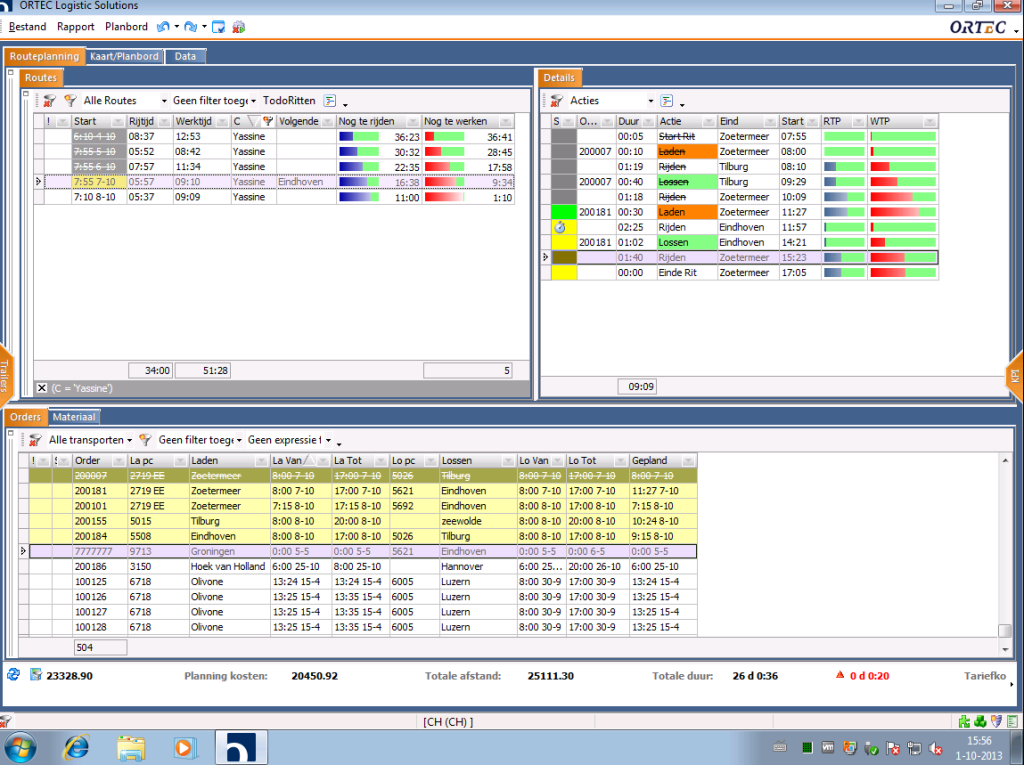Click the lightning funnel filter icon in Routes toolbar

point(70,101)
